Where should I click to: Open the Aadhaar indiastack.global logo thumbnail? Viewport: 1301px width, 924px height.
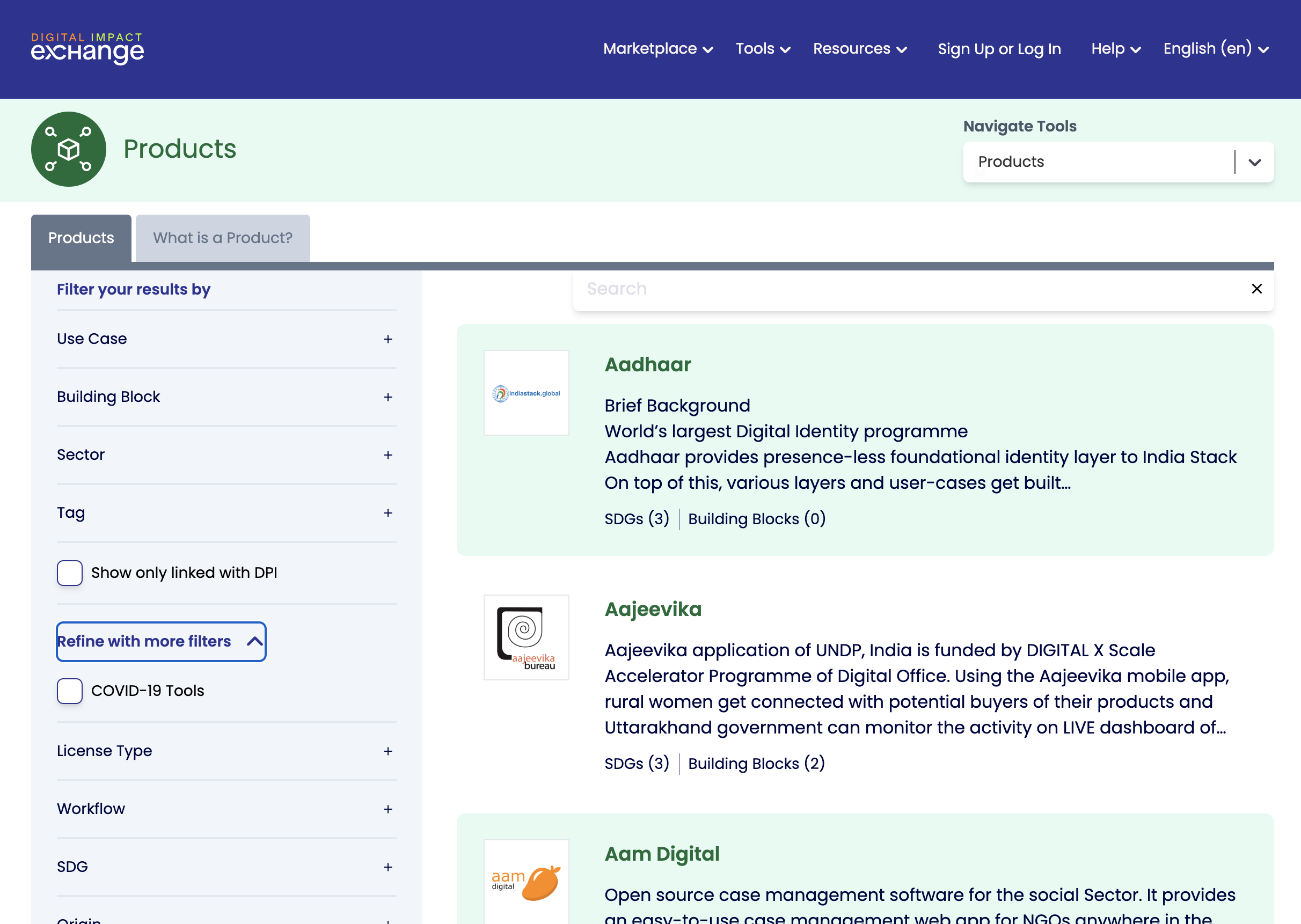tap(527, 393)
